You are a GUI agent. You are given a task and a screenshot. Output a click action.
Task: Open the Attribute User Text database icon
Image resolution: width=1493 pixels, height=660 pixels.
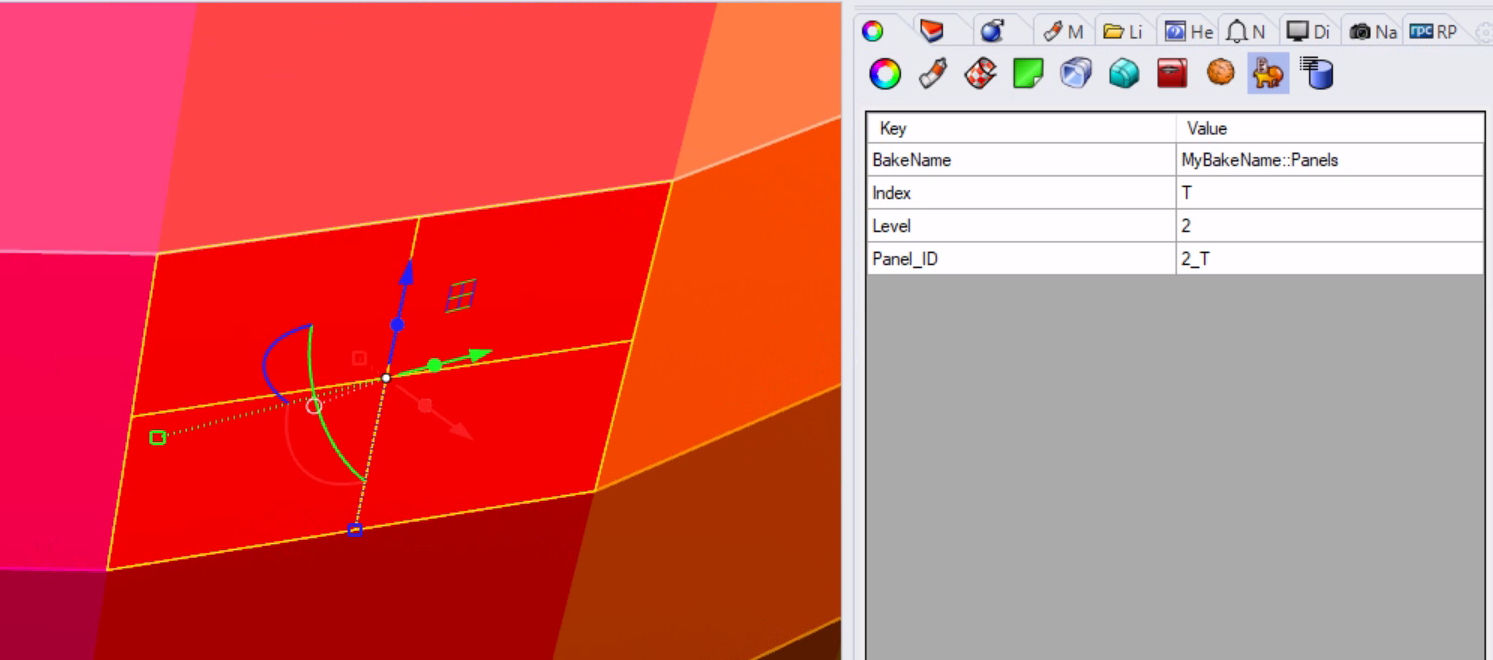(1316, 72)
